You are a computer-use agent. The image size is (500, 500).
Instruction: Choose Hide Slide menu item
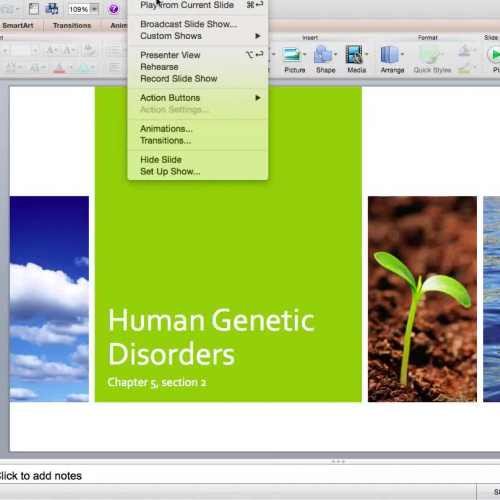[198, 160]
